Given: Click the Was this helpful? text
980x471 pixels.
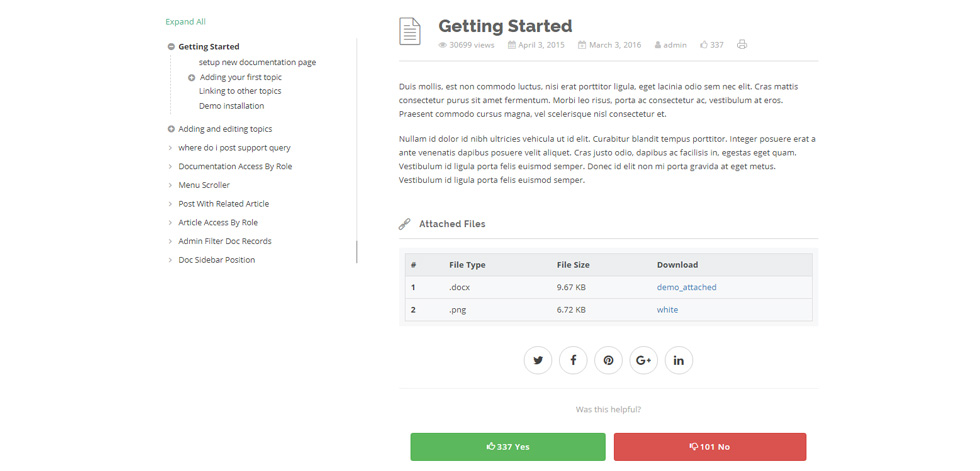Looking at the screenshot, I should (608, 410).
